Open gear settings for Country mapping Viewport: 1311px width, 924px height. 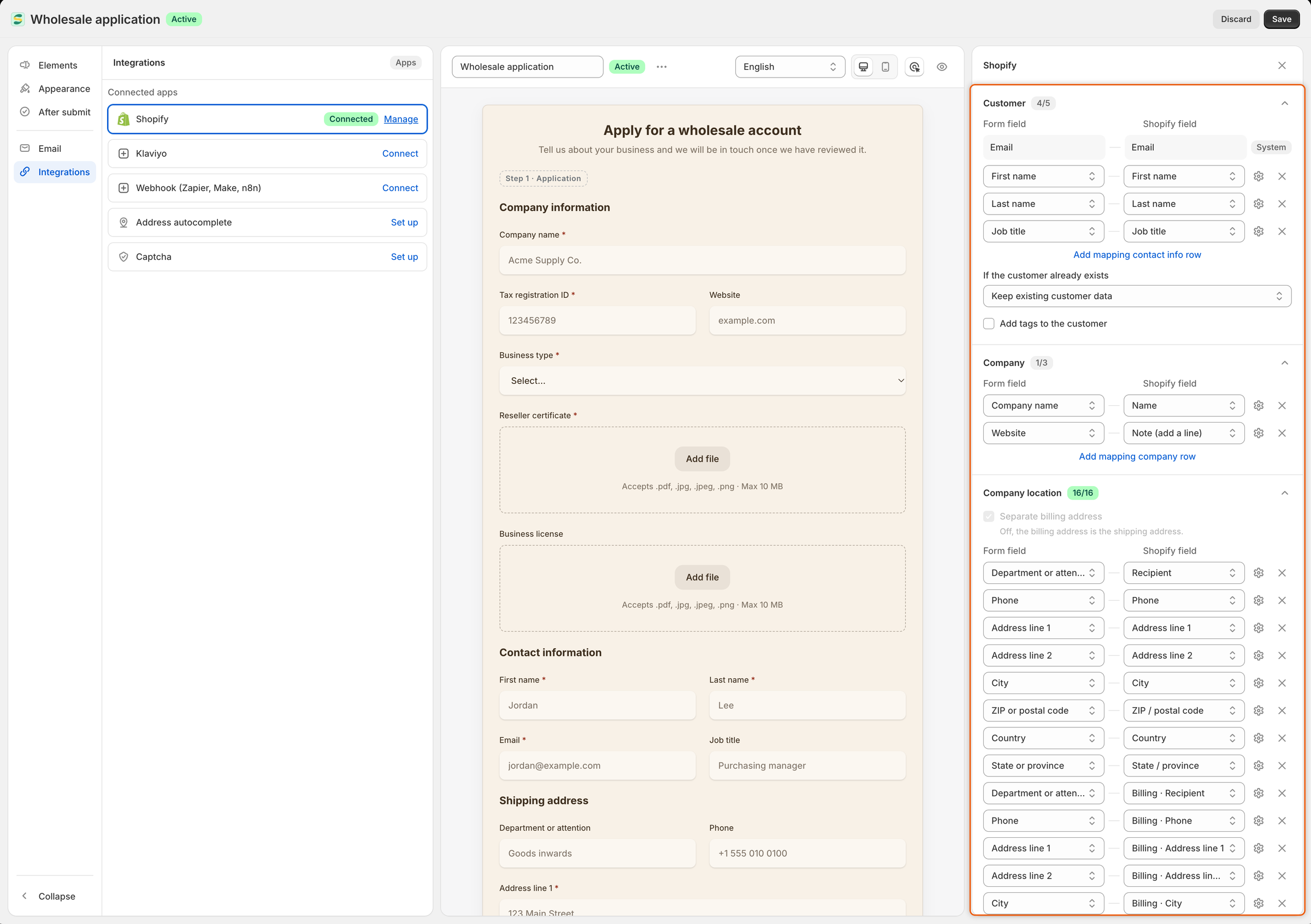(1259, 738)
